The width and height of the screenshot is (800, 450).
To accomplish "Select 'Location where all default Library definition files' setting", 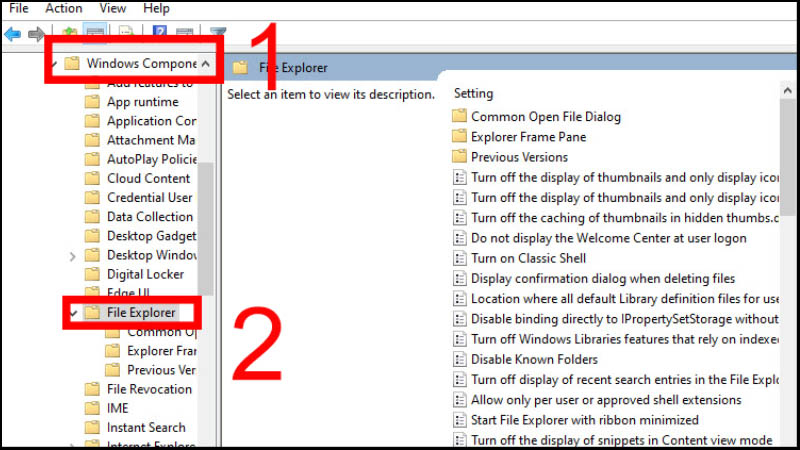I will (625, 298).
